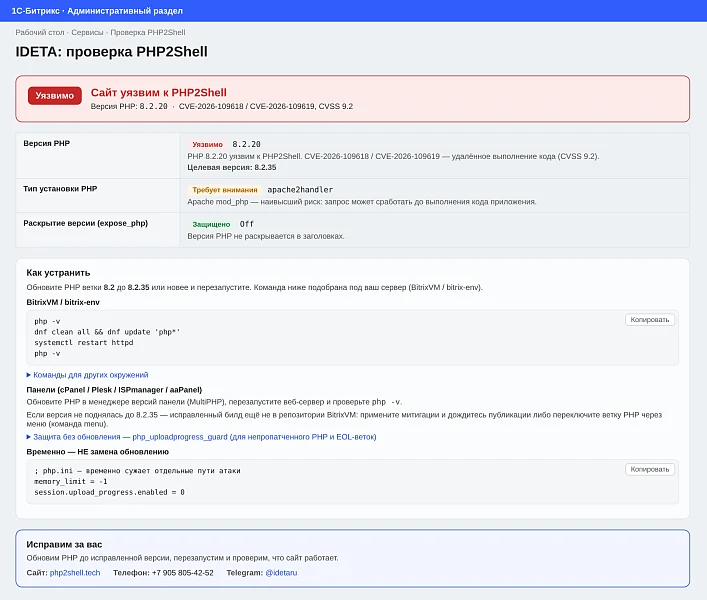
Task: Click the Исправим за вас heading
Action: pyautogui.click(x=64, y=545)
